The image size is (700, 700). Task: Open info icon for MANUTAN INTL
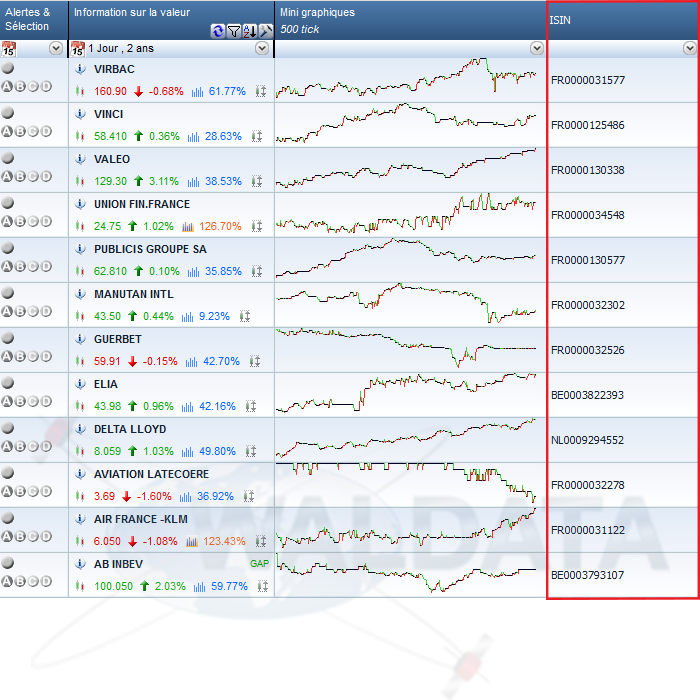pos(80,294)
